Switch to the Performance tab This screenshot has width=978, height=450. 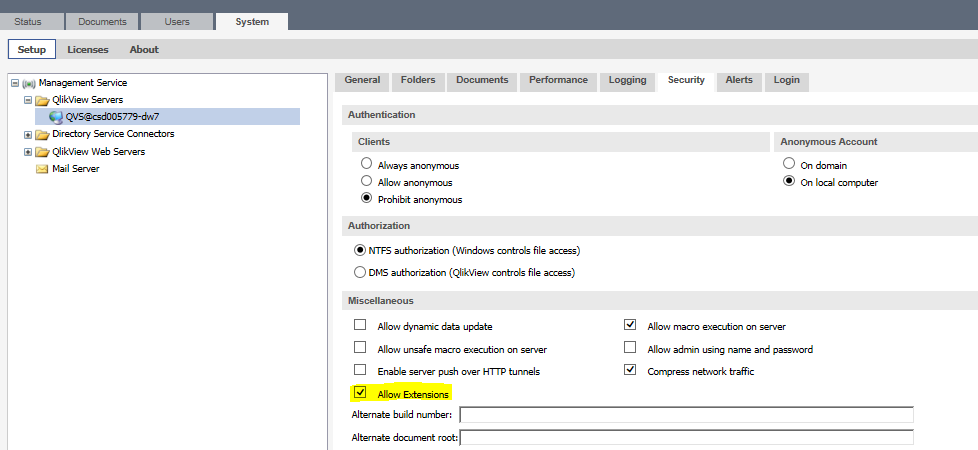[x=558, y=80]
